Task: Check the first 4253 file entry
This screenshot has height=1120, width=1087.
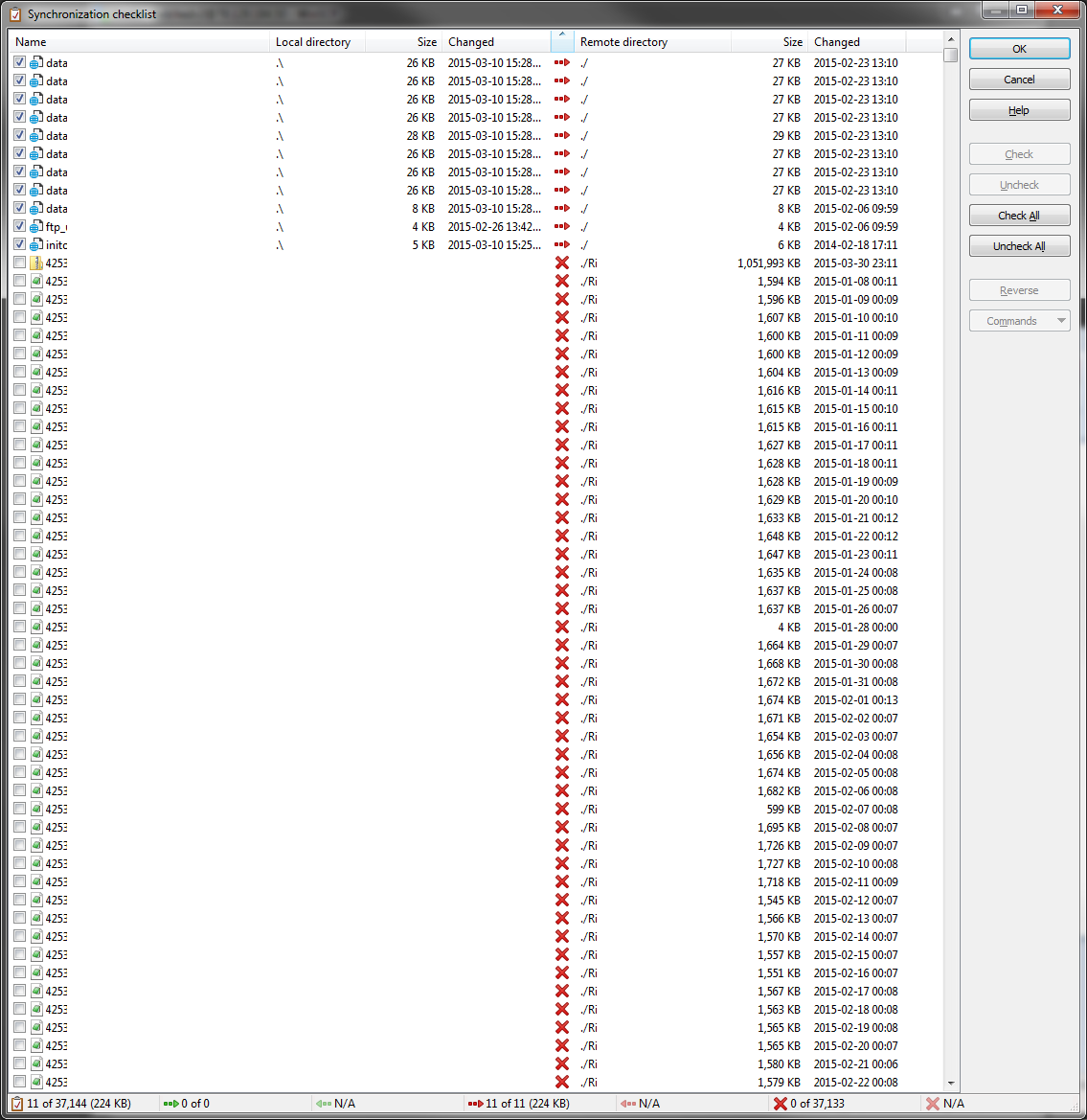Action: pos(19,263)
